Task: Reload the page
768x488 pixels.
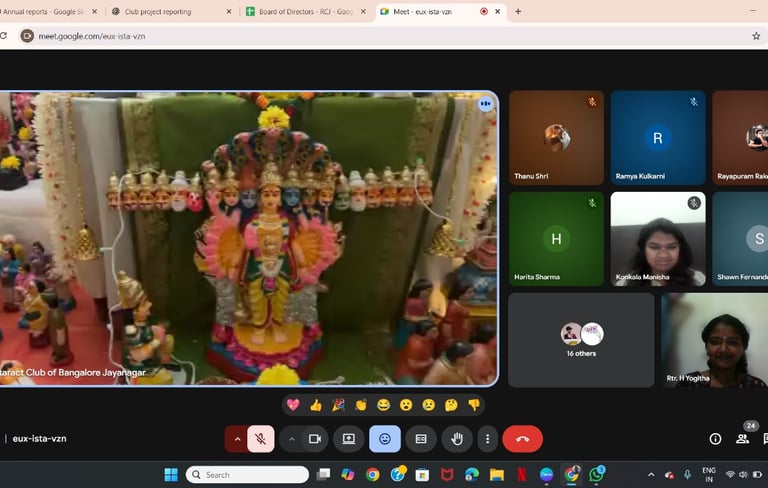Action: (3, 36)
